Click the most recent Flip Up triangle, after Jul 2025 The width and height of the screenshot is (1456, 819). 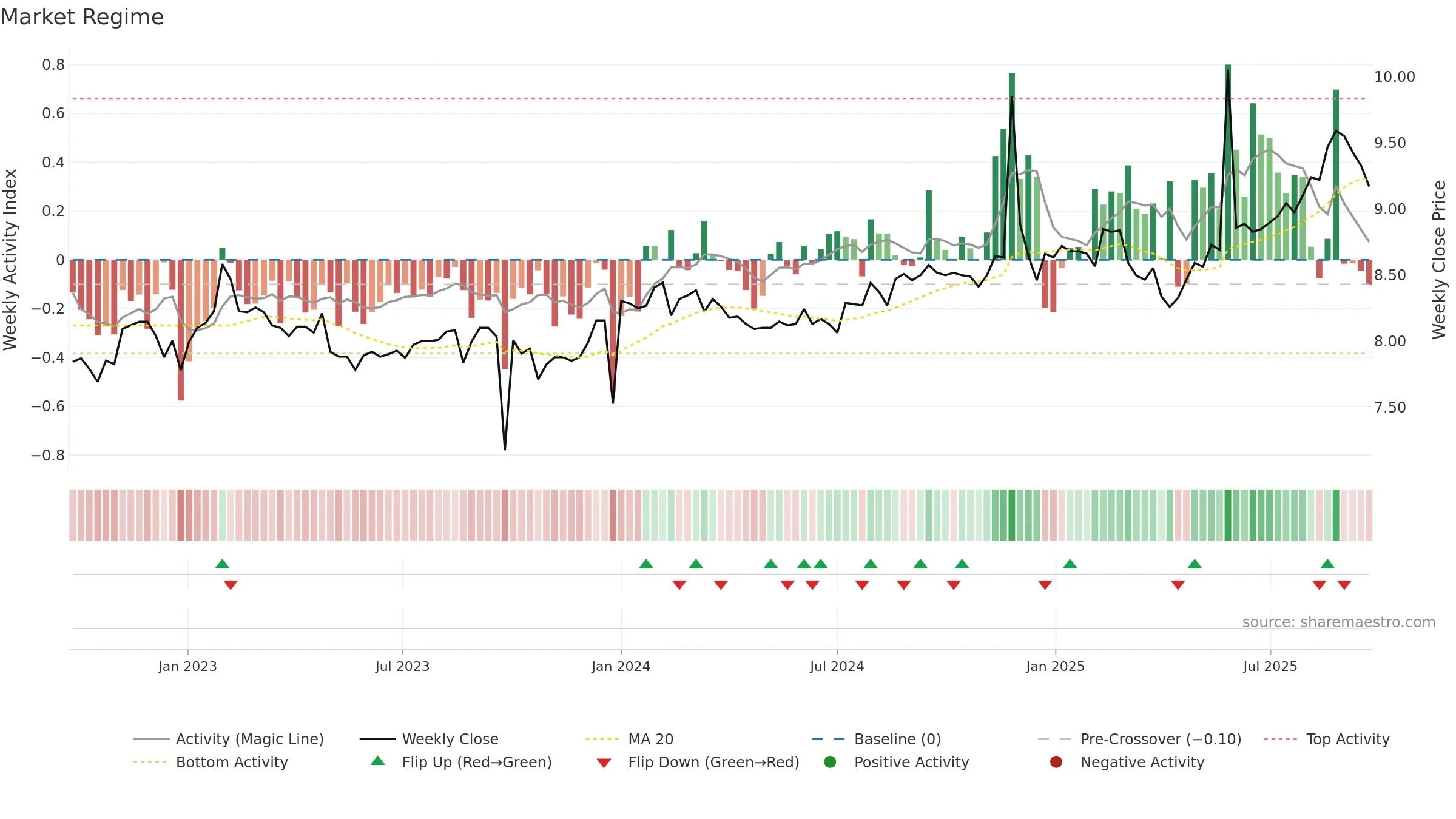(1327, 564)
